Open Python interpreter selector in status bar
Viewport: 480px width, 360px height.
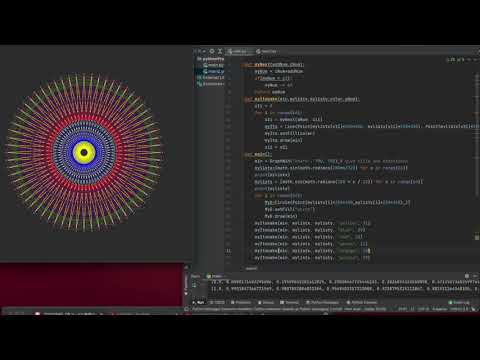tap(460, 309)
